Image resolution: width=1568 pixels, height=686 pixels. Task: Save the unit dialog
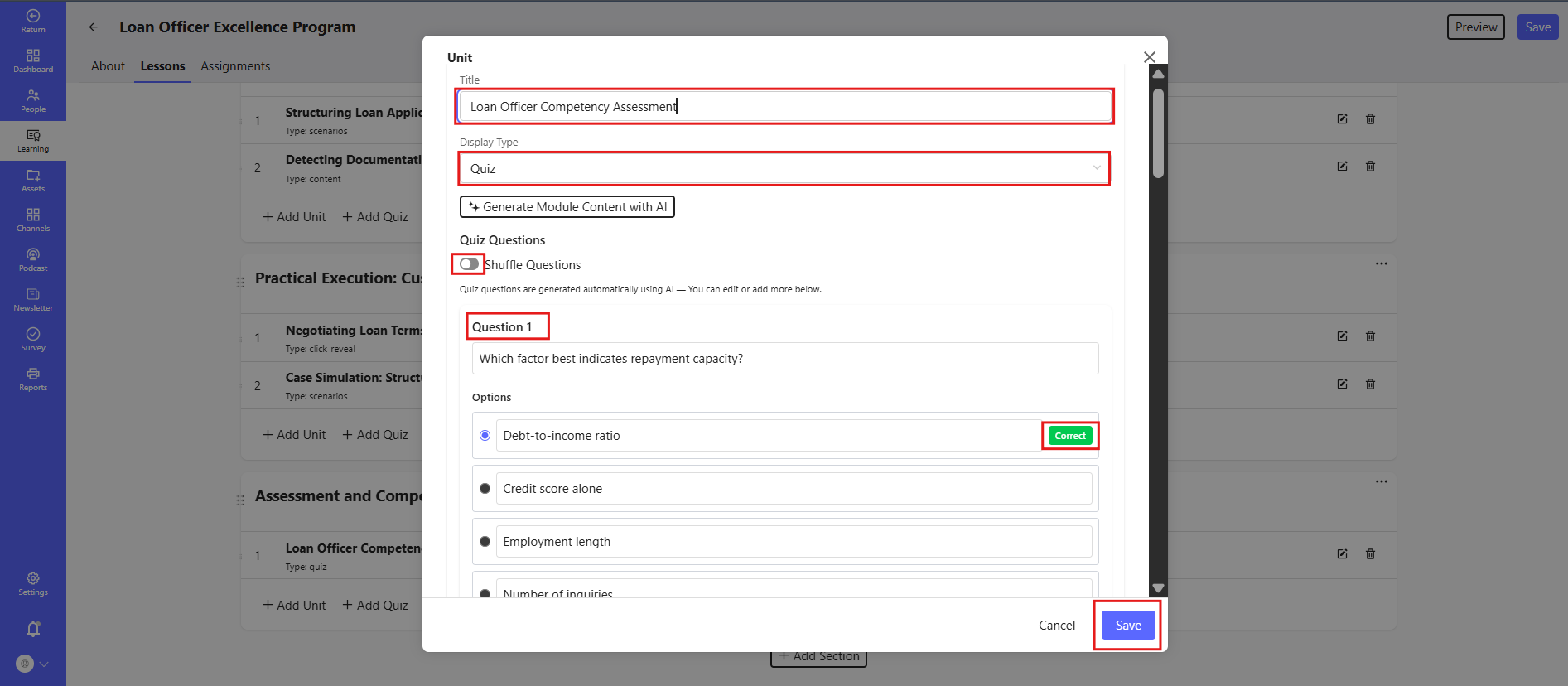click(1128, 626)
